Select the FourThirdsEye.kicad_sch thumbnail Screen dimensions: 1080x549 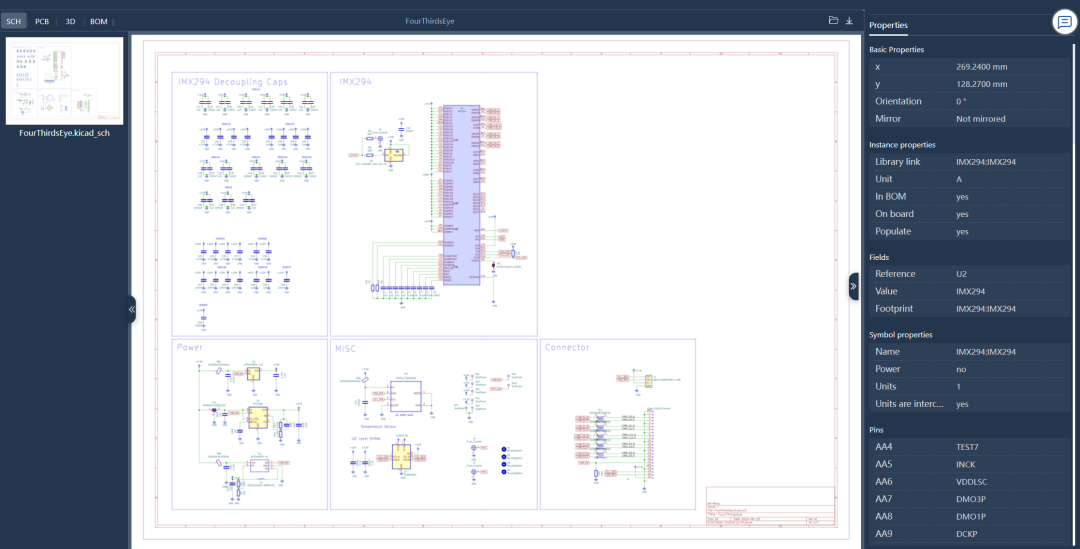(65, 81)
